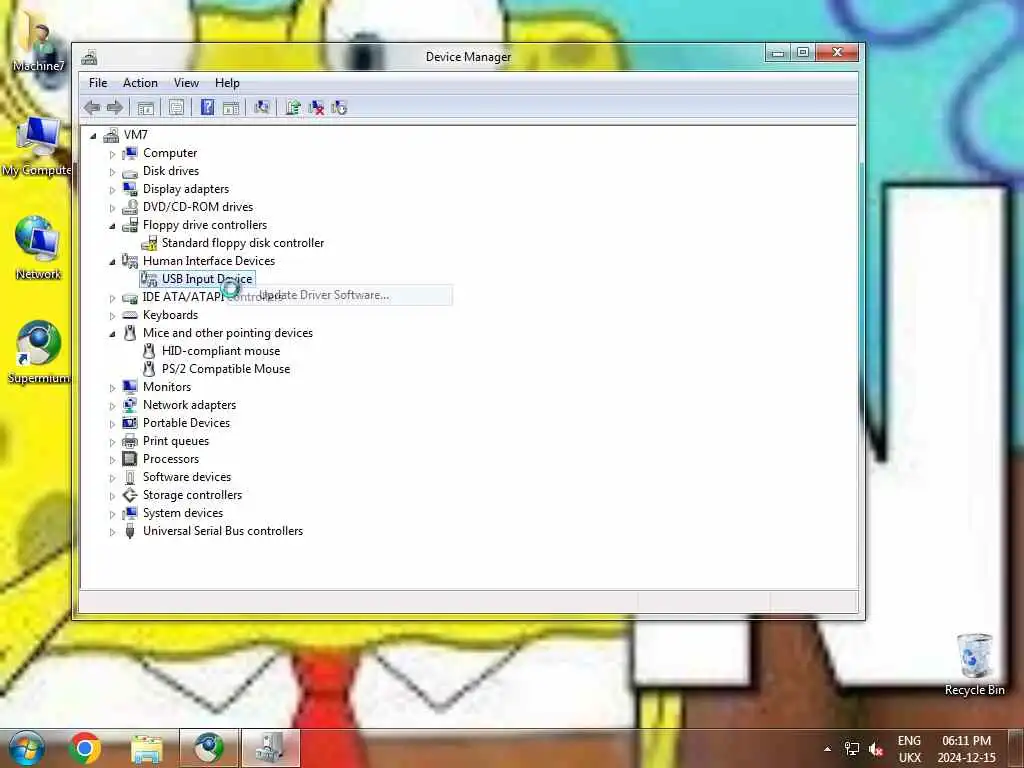Click the My Computer desktop icon

click(37, 146)
